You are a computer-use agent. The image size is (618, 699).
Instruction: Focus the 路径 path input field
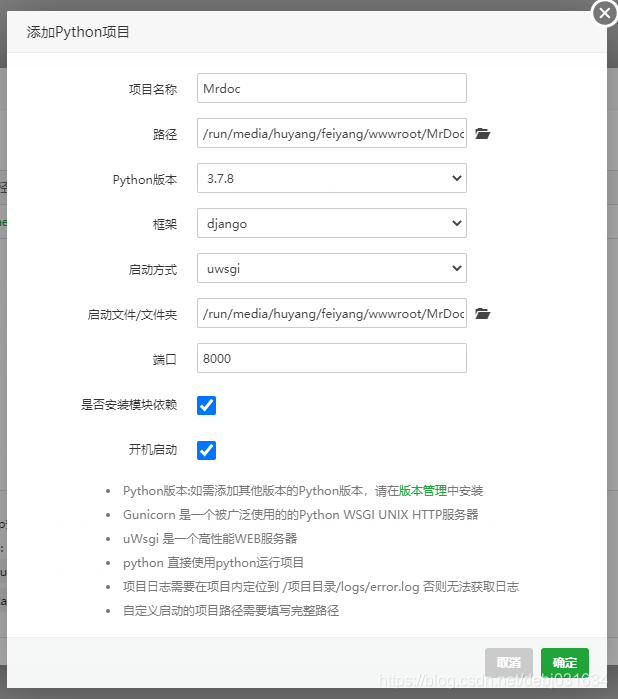(x=332, y=133)
